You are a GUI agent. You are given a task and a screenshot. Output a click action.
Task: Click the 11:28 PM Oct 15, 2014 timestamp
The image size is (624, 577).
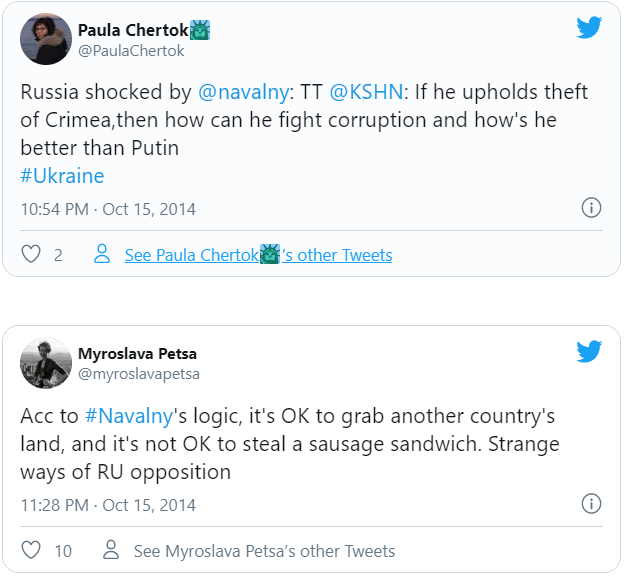point(108,504)
